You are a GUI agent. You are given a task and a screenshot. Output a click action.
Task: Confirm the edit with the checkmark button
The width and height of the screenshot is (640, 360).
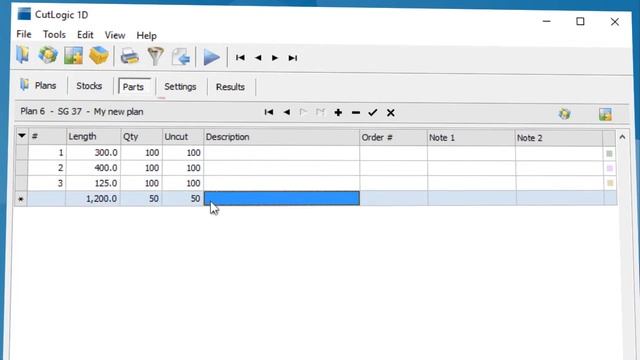(x=373, y=113)
